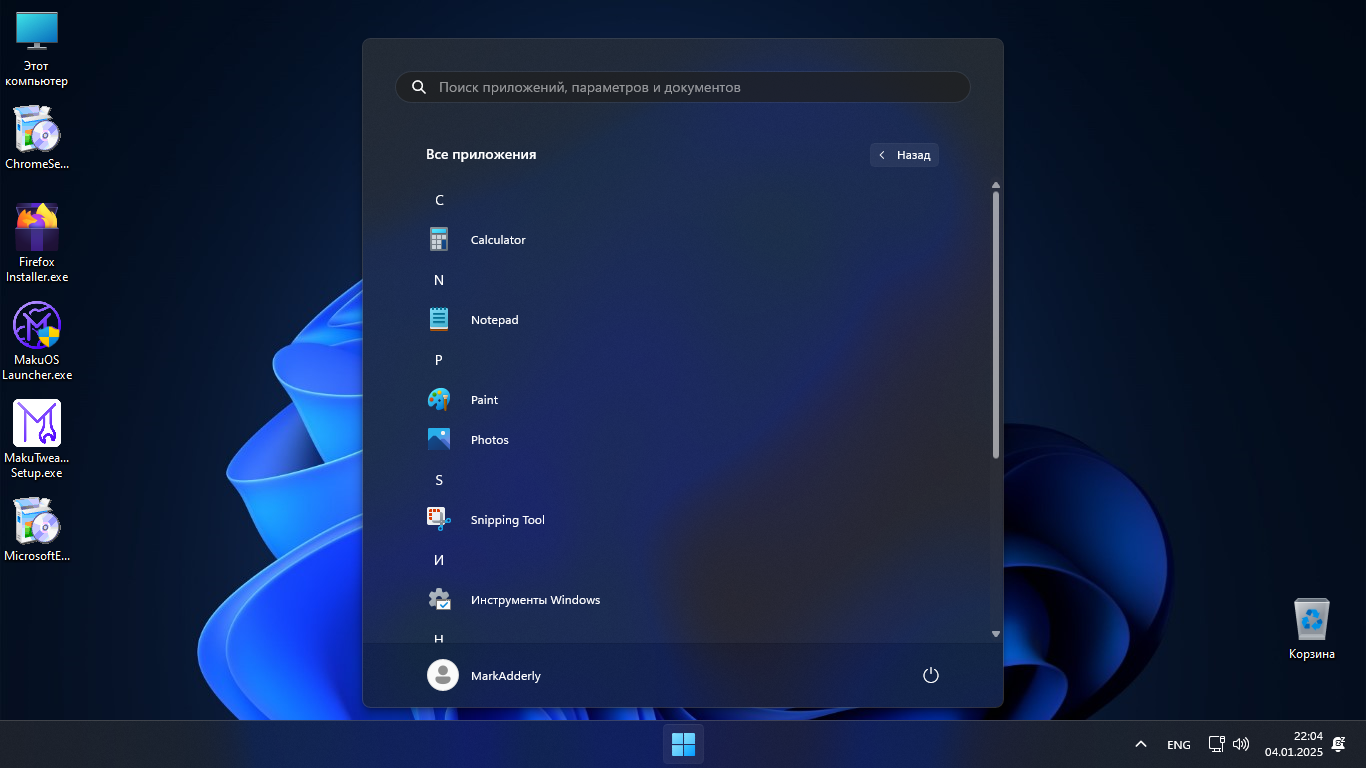Jump to letter N section header
The image size is (1366, 768).
pyautogui.click(x=439, y=280)
